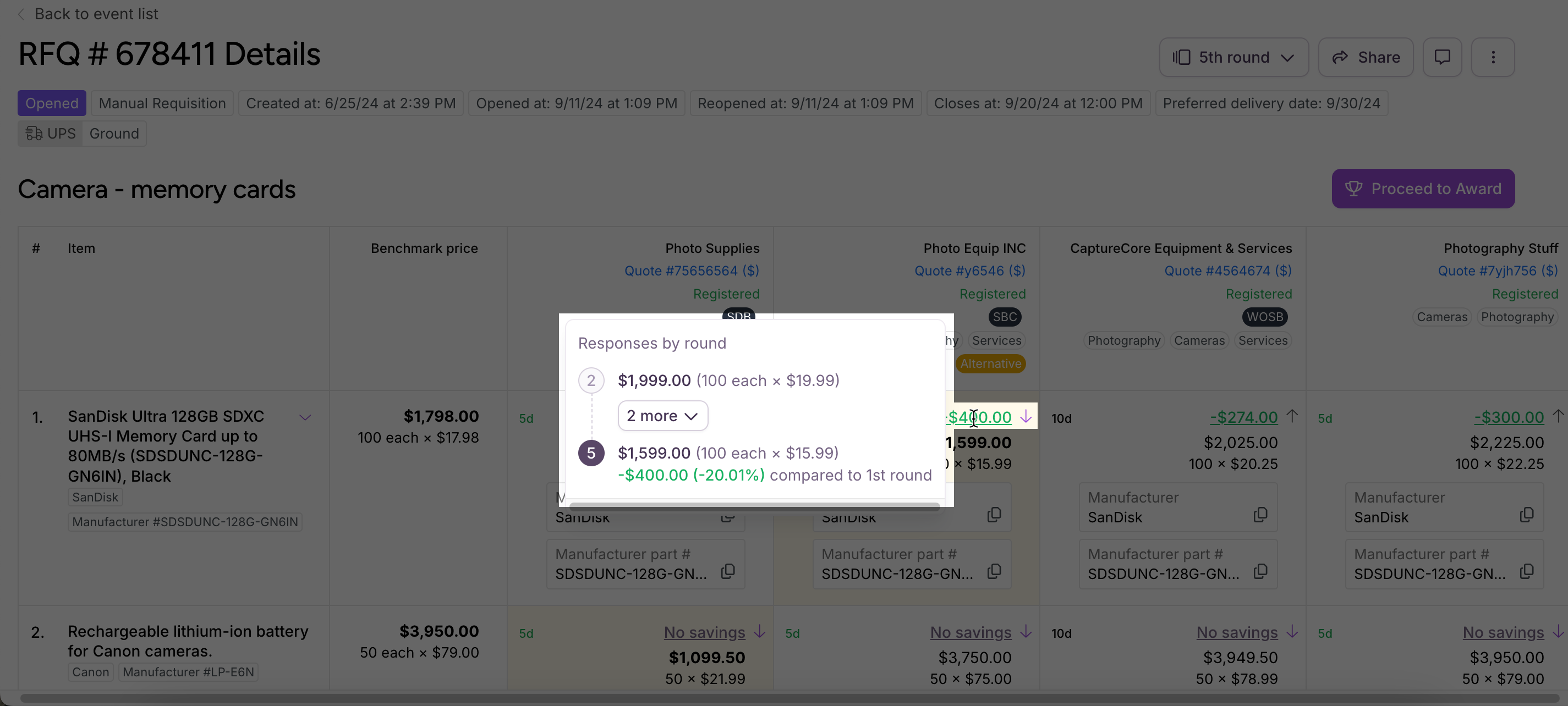Viewport: 1568px width, 706px height.
Task: Click the Opened status badge
Action: [x=52, y=103]
